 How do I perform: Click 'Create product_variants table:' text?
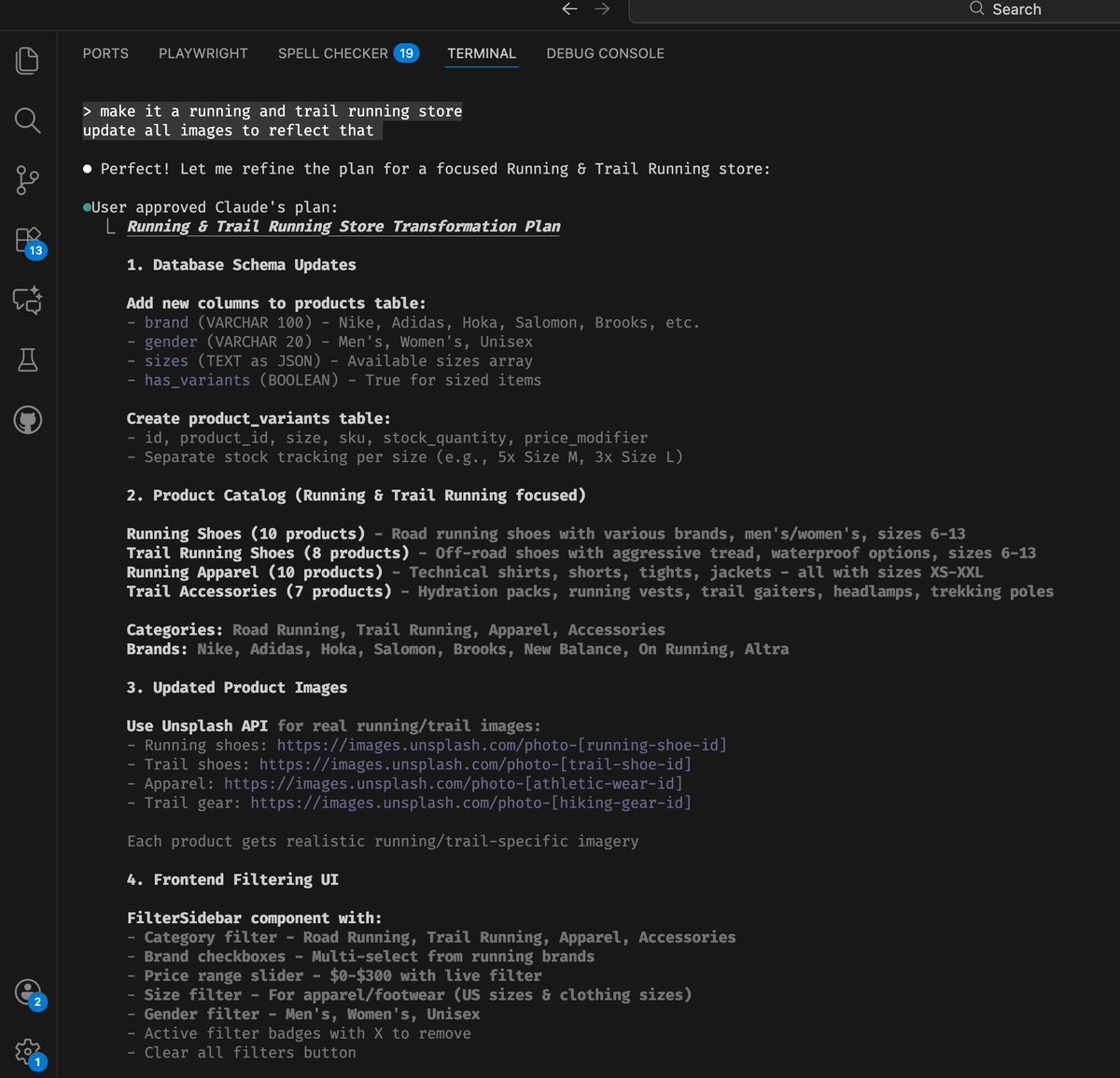(259, 418)
